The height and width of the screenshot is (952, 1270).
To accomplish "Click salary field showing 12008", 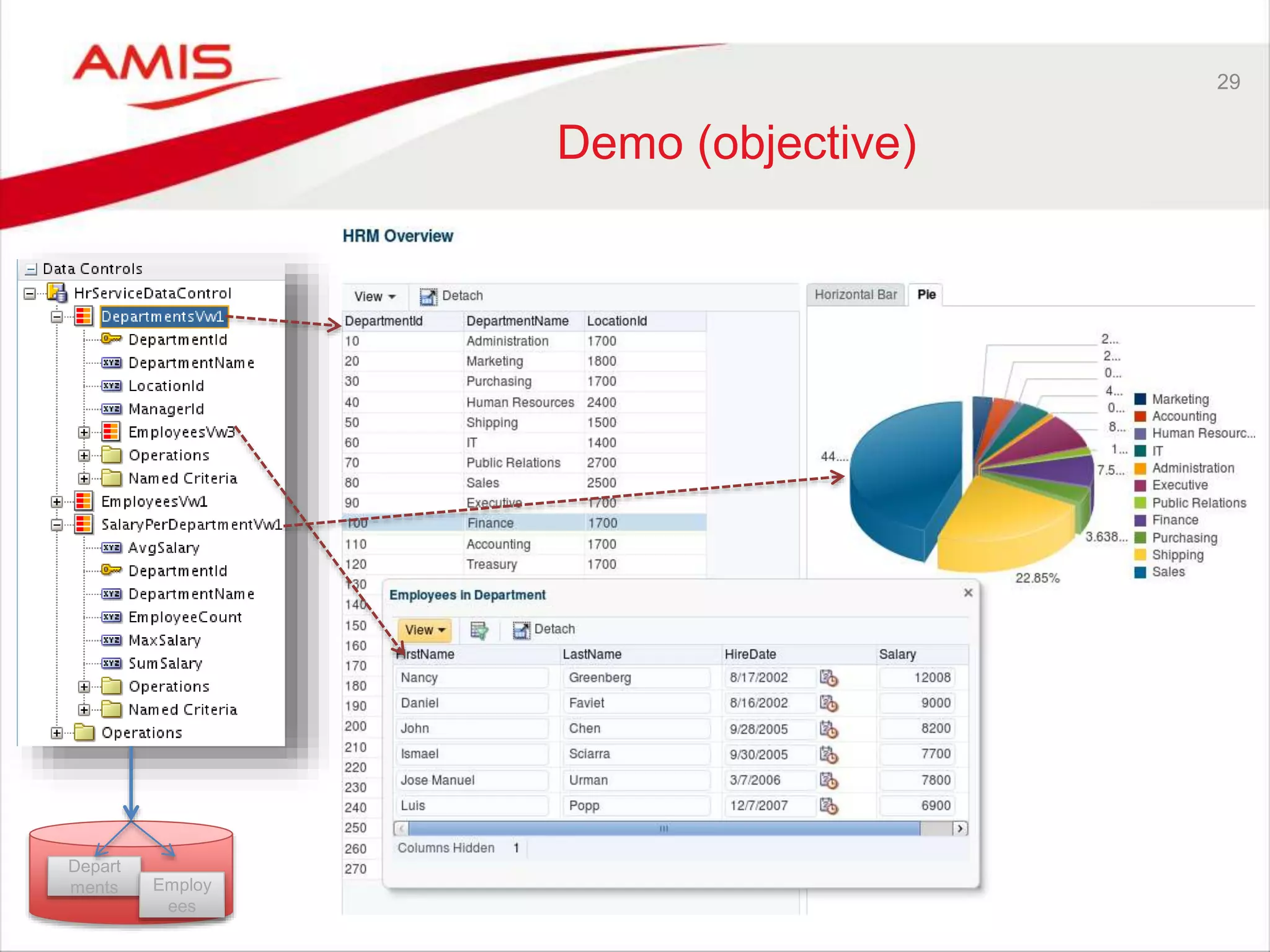I will 917,678.
